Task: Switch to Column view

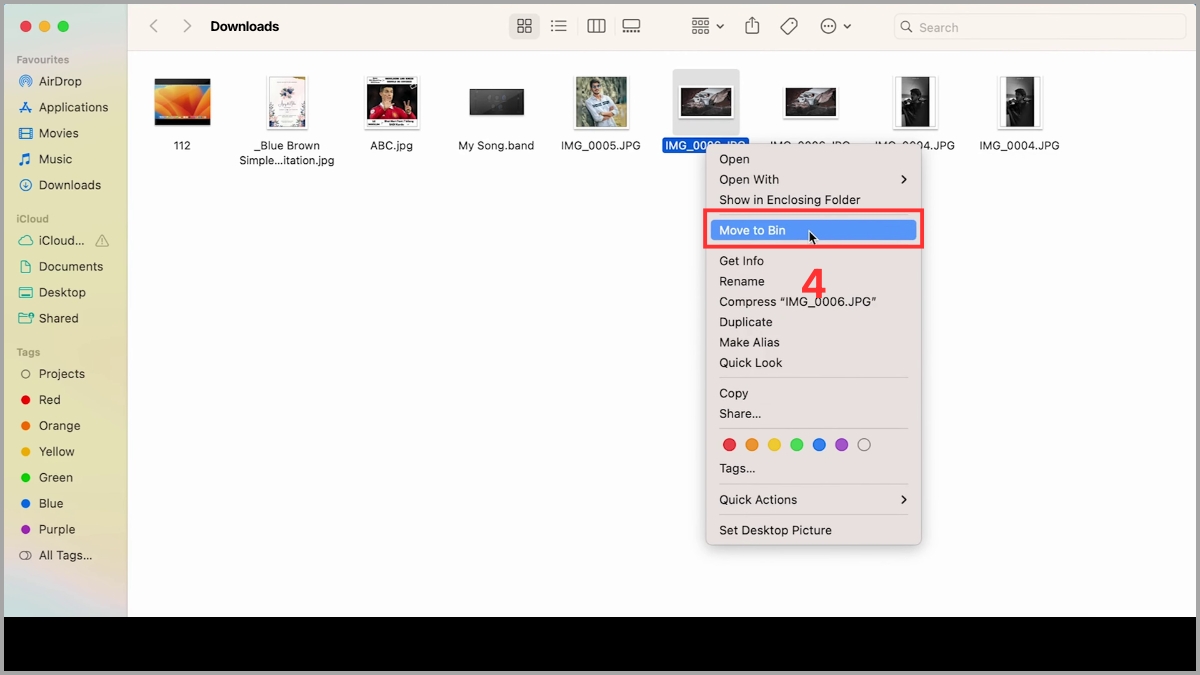Action: pos(595,26)
